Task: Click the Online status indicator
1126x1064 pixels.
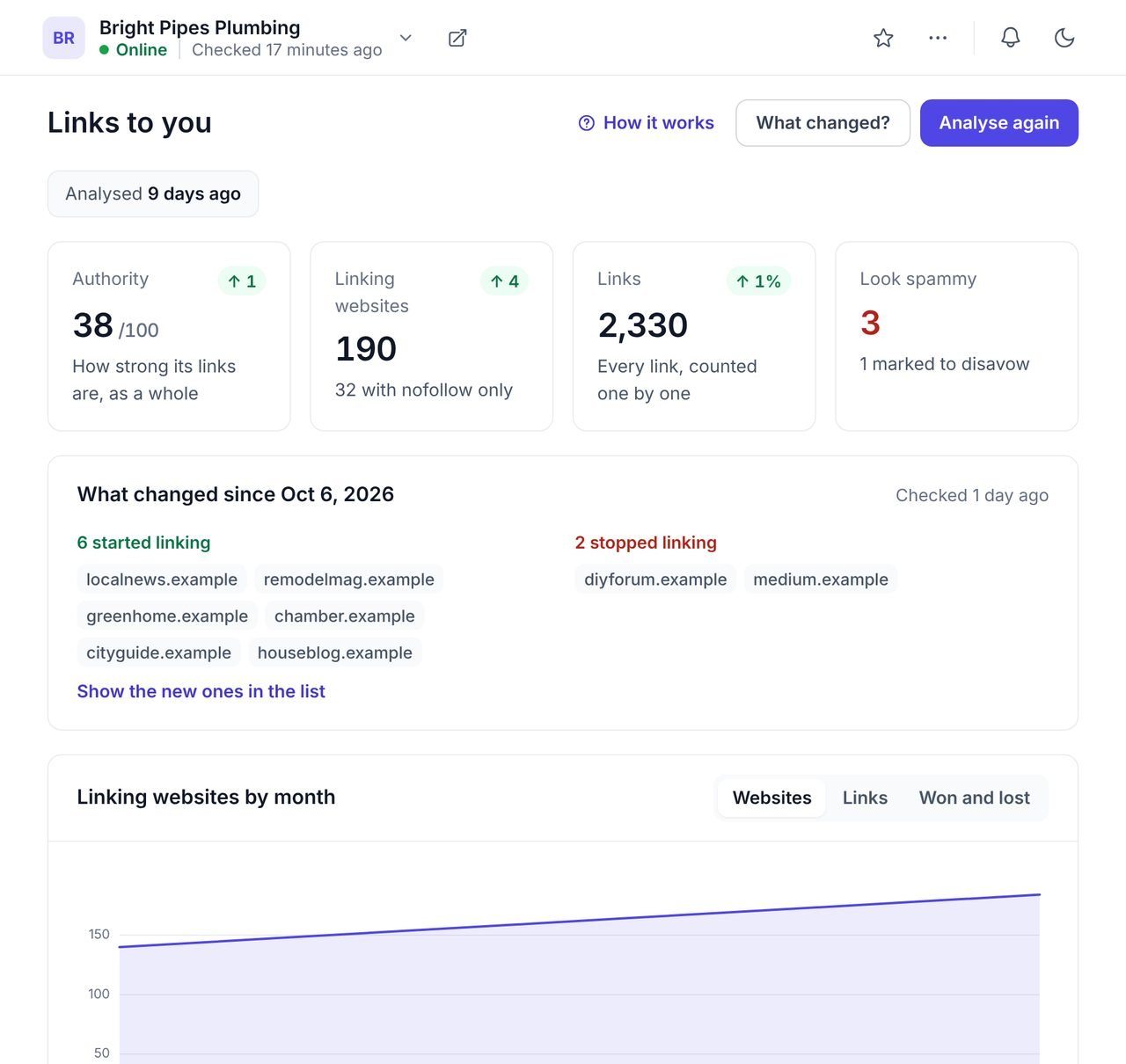Action: point(134,50)
